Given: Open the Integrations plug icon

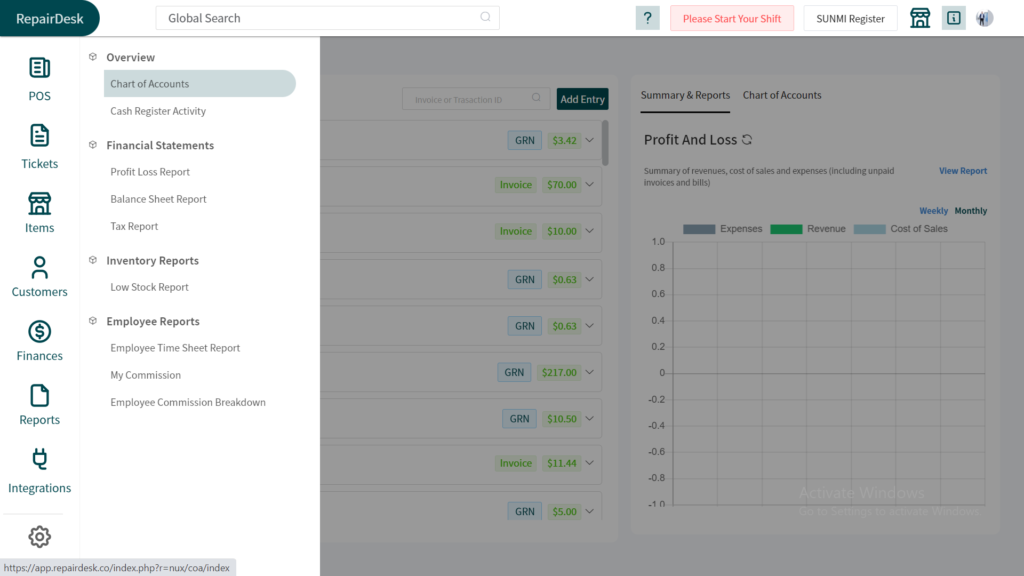Looking at the screenshot, I should pos(39,460).
